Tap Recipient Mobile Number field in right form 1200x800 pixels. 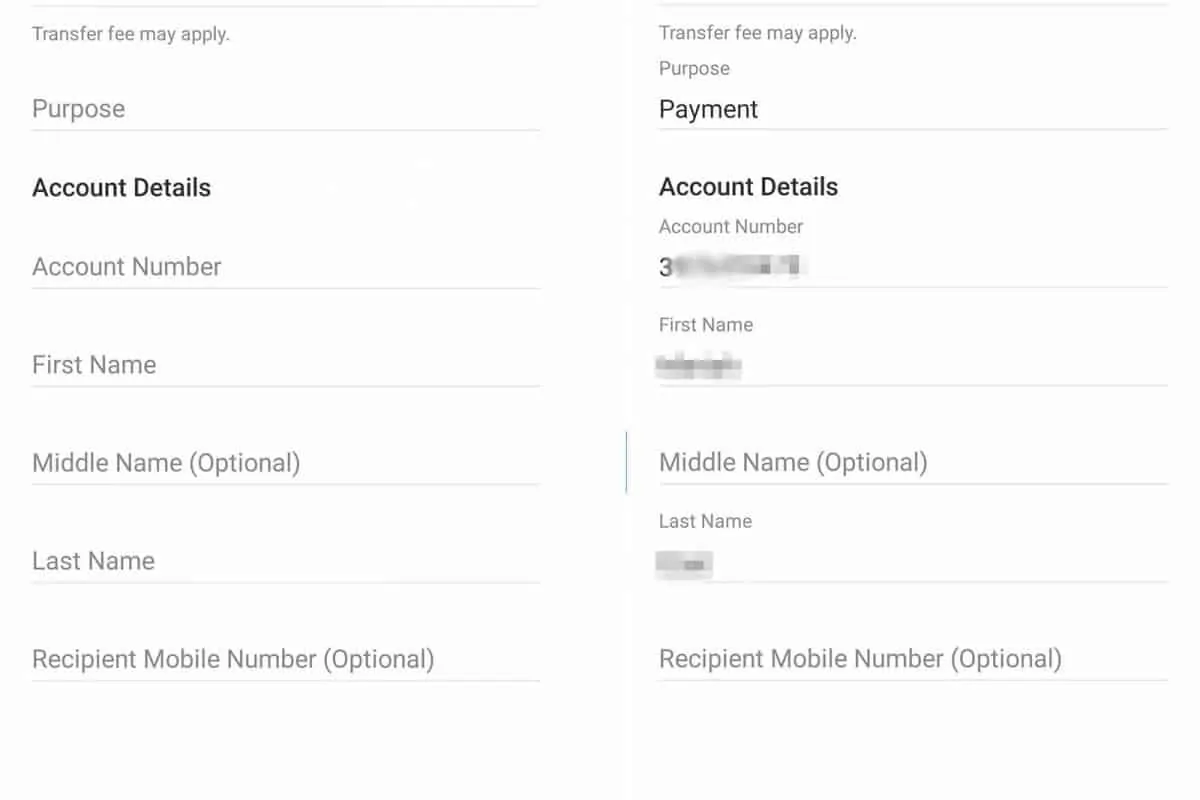912,660
